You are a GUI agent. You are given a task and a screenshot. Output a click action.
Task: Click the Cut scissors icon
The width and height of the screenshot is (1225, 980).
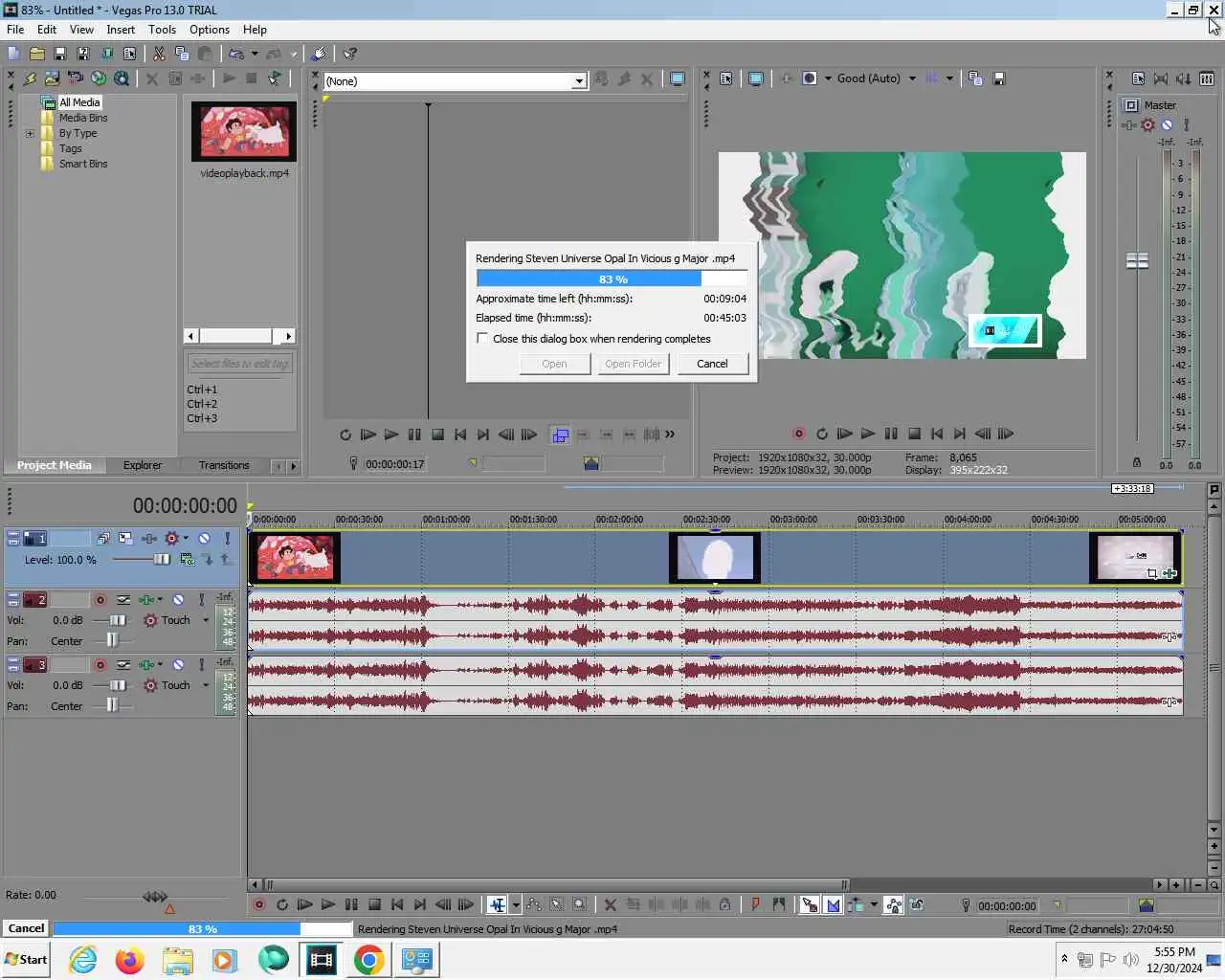pos(159,54)
